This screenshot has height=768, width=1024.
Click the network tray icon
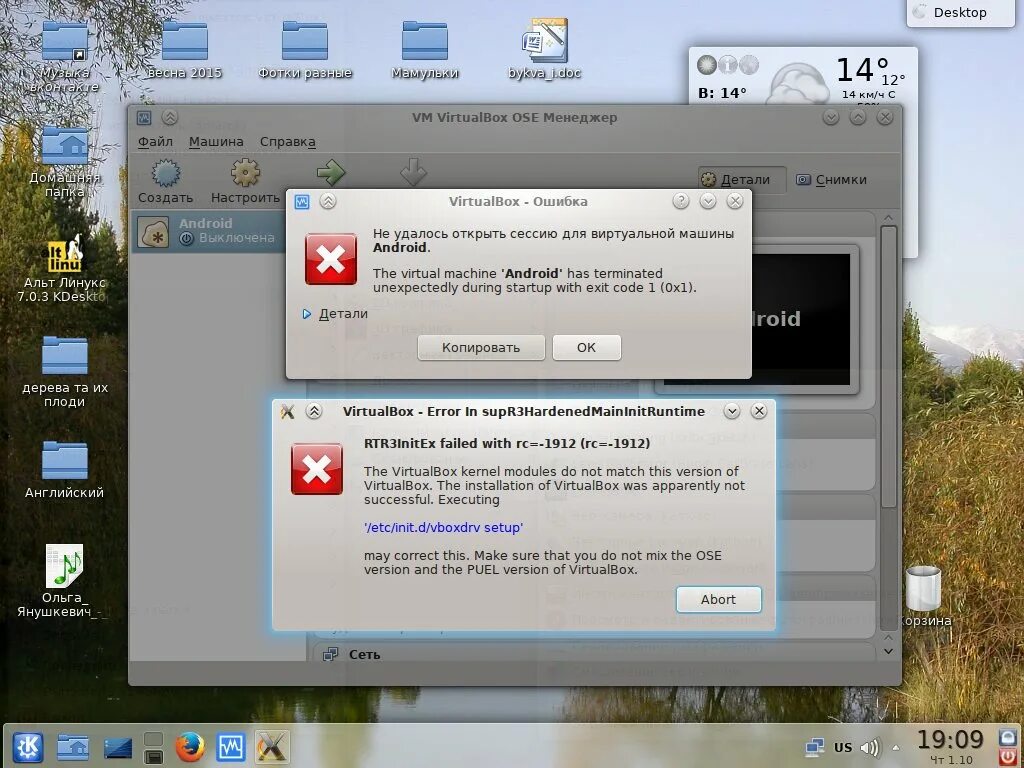pyautogui.click(x=814, y=747)
